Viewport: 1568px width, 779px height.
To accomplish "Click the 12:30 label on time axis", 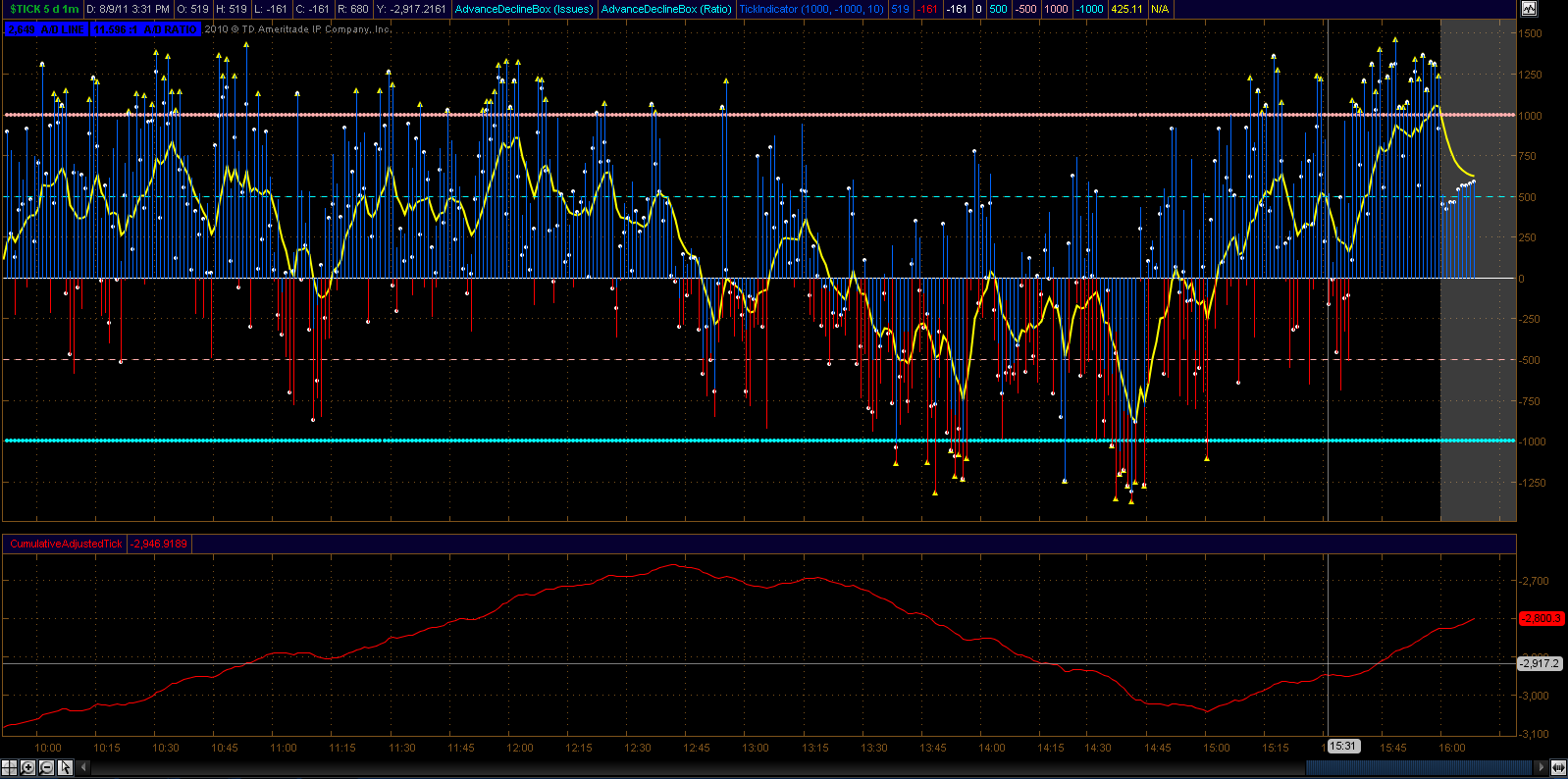I will click(638, 748).
